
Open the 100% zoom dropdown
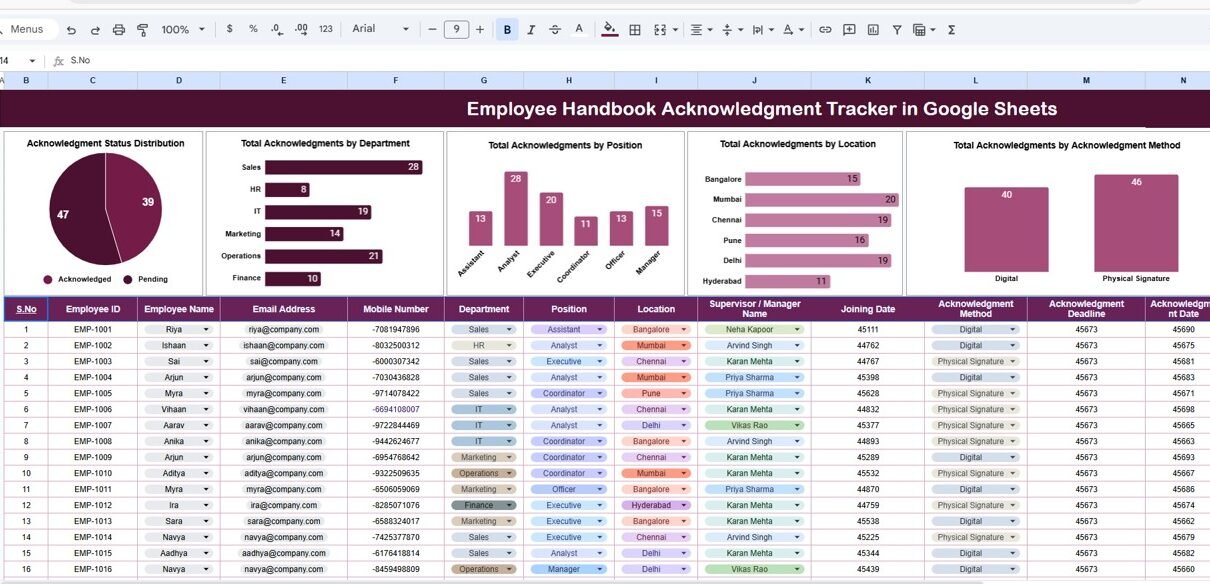pyautogui.click(x=181, y=30)
